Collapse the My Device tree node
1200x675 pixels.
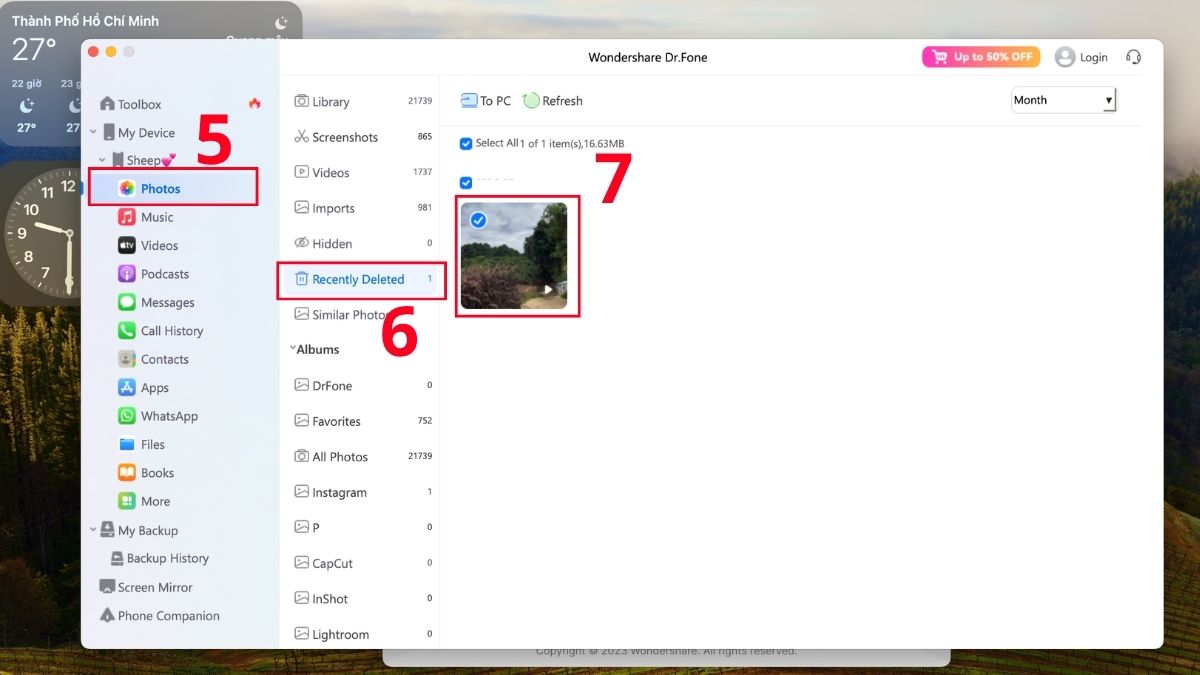pos(94,132)
